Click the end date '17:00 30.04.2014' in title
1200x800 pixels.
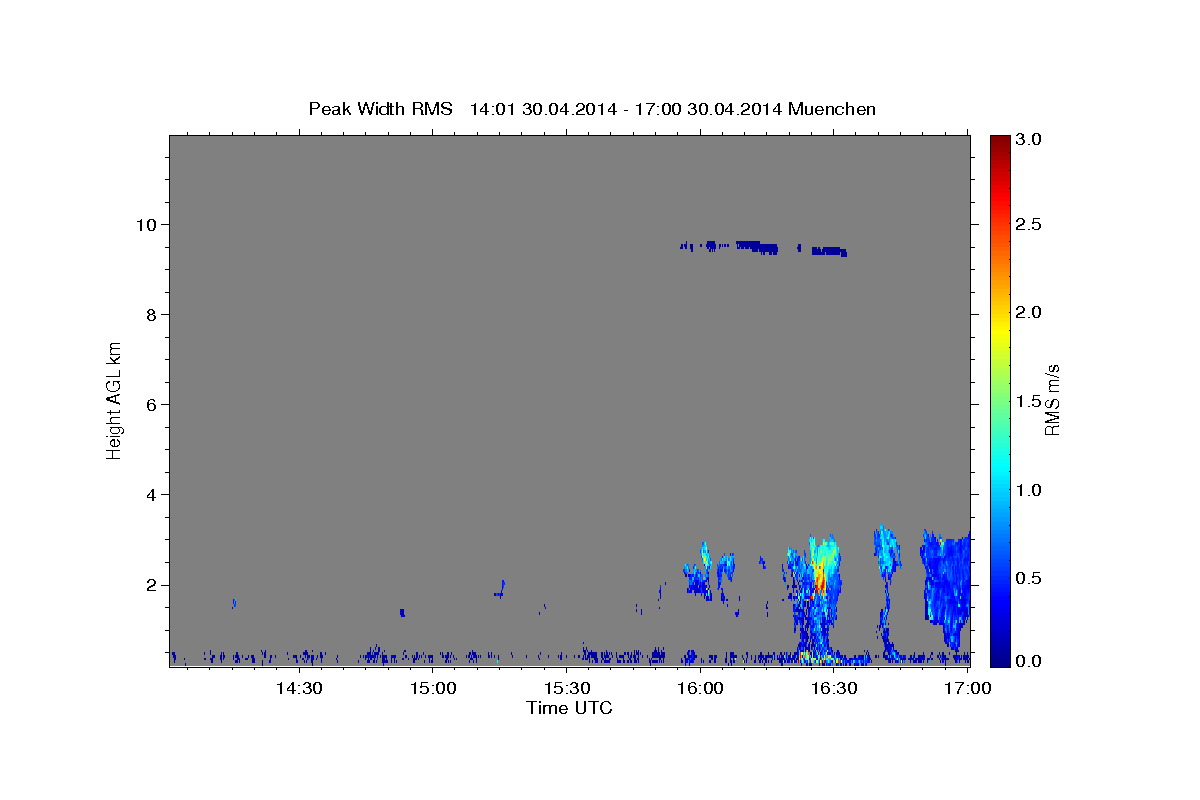click(707, 109)
